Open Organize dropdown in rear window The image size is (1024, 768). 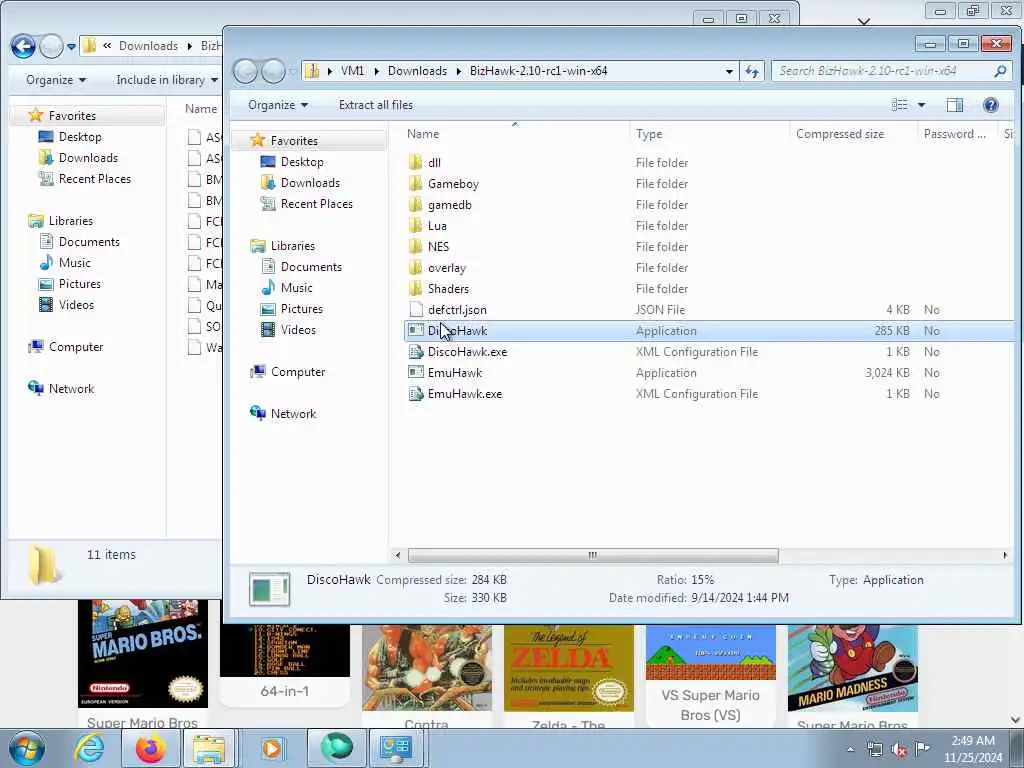(56, 80)
